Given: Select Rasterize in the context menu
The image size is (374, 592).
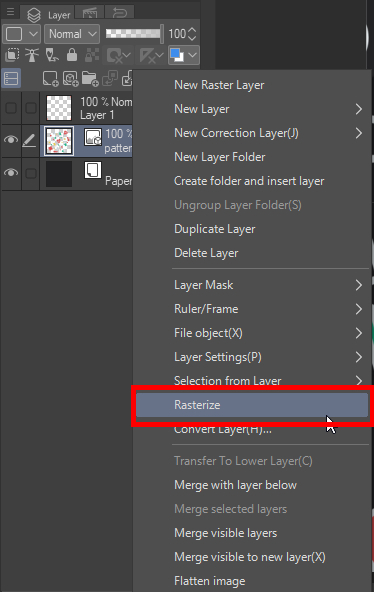Looking at the screenshot, I should 252,405.
